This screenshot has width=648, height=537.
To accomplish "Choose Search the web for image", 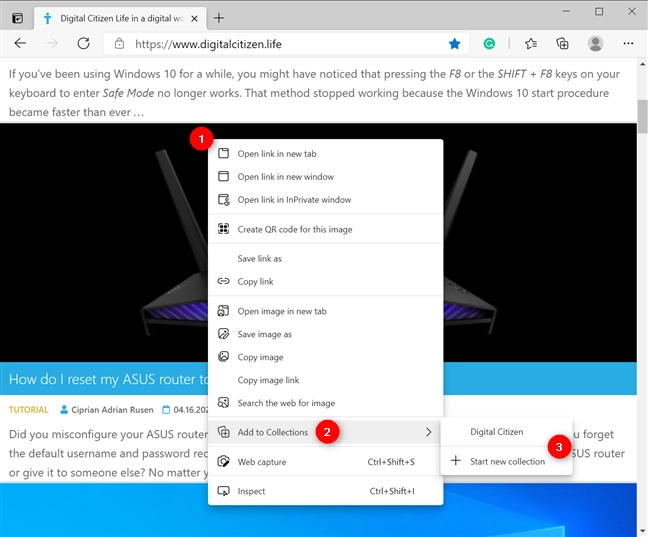I will coord(326,403).
